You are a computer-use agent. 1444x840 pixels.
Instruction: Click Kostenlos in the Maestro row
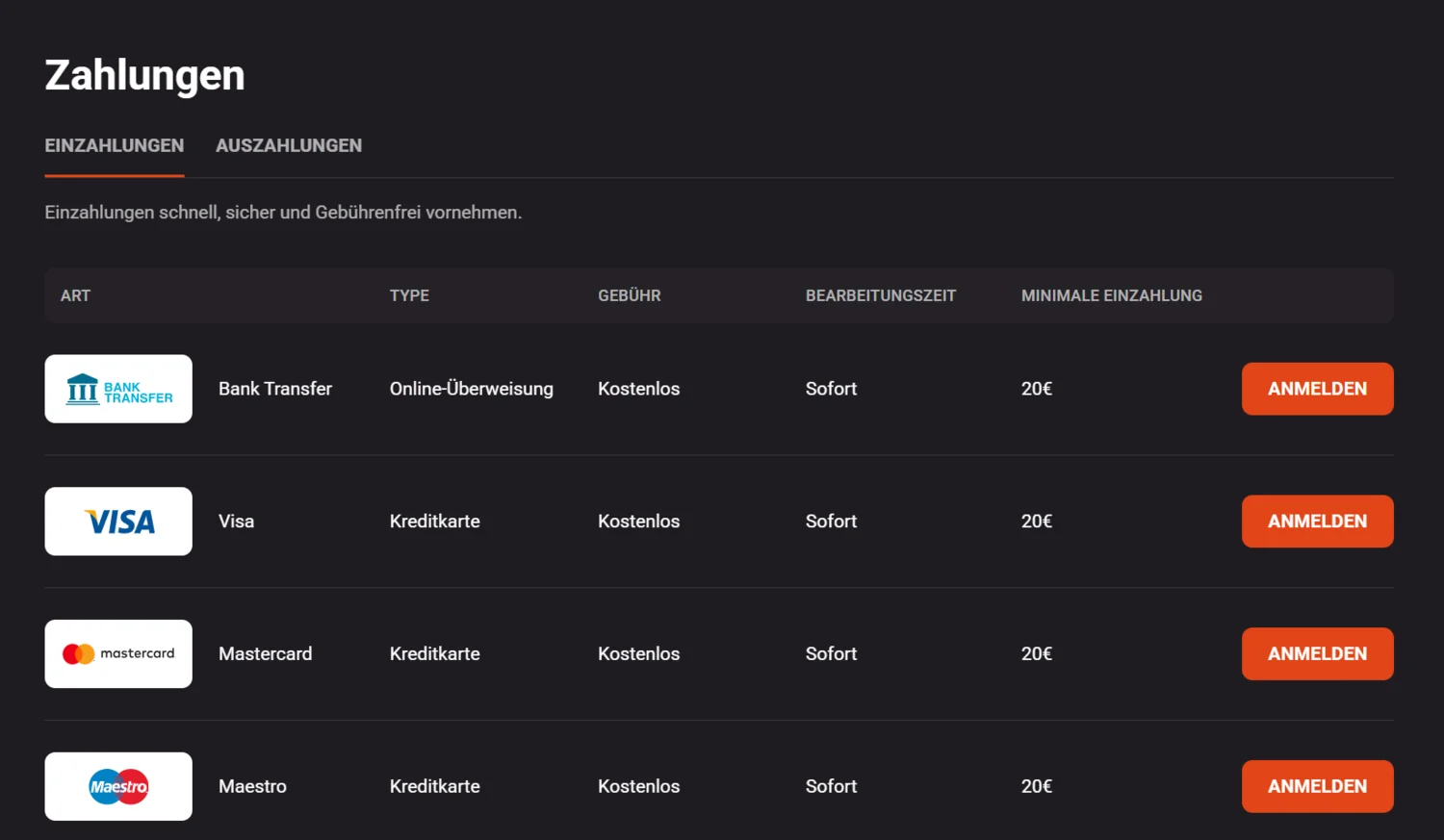[639, 786]
